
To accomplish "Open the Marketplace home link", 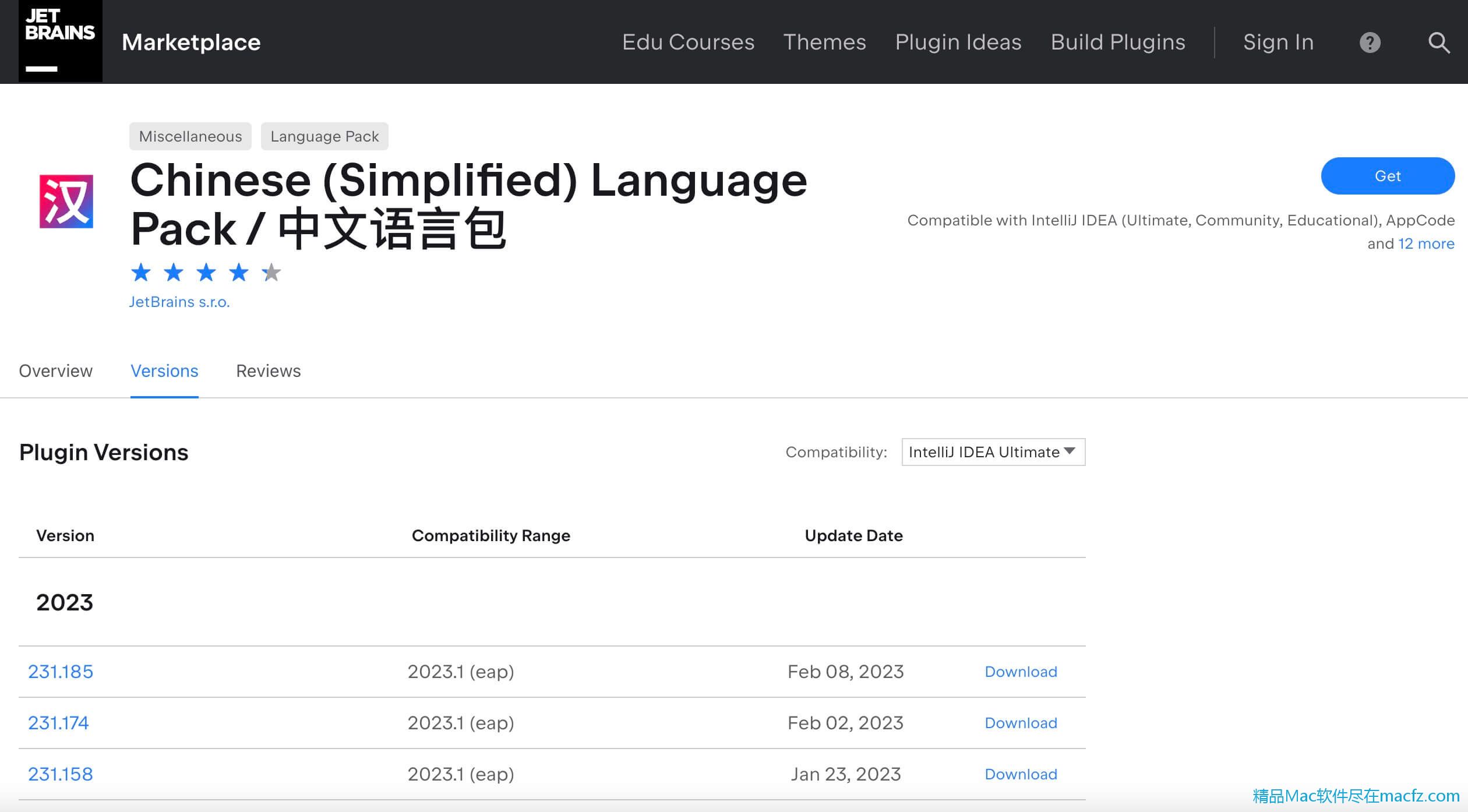I will point(191,42).
